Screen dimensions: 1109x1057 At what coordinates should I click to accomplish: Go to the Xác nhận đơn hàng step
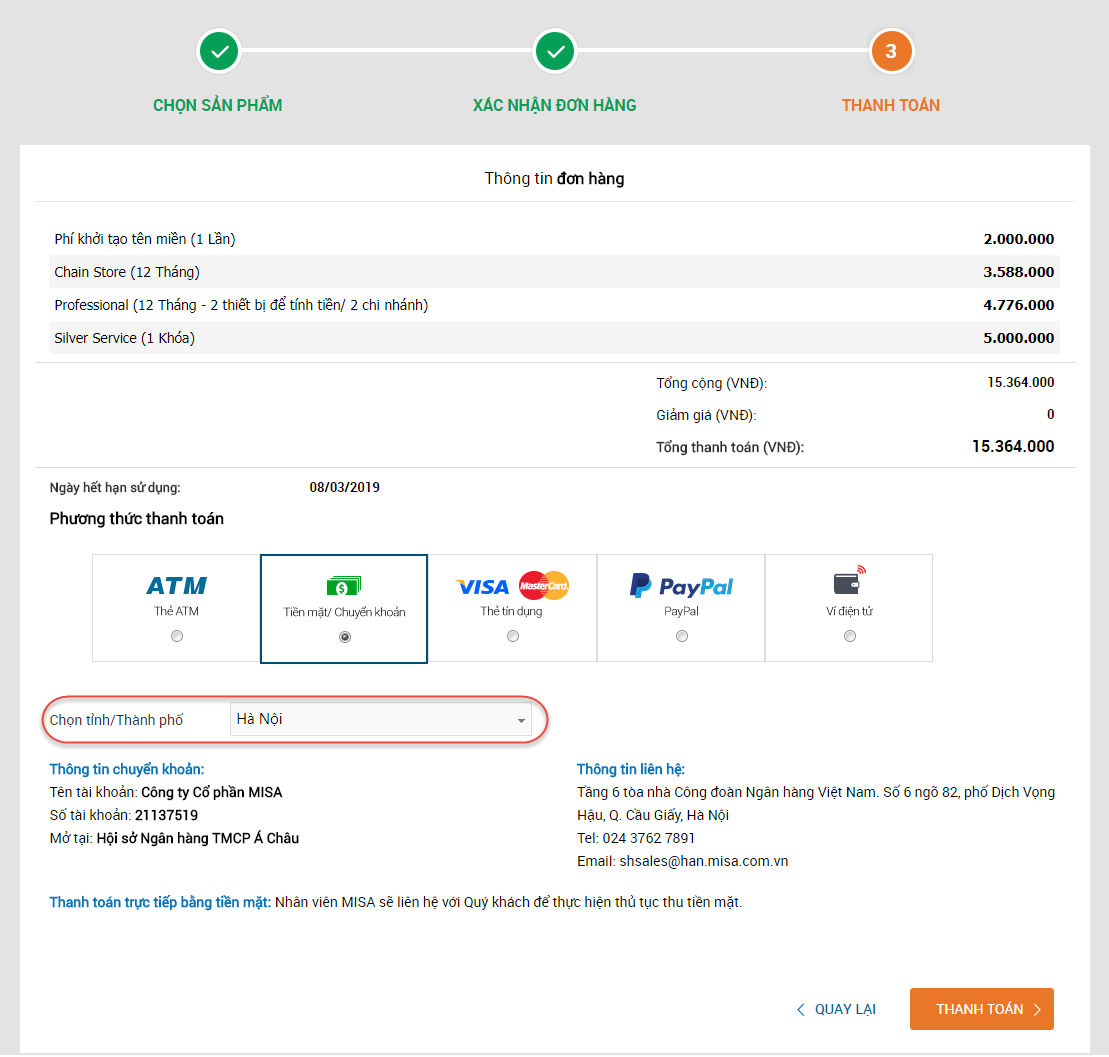555,105
